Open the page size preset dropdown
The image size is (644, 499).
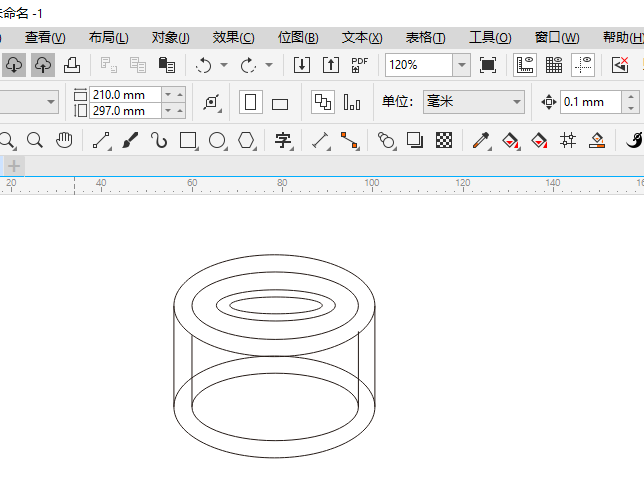tap(51, 102)
